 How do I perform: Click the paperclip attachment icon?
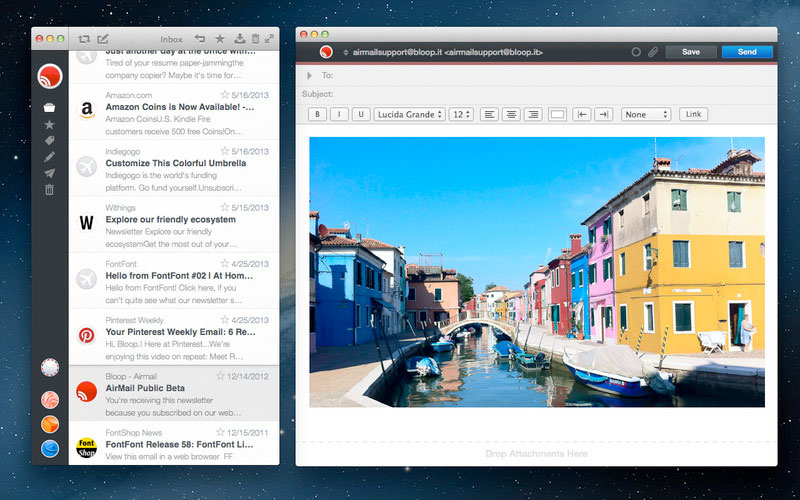click(652, 52)
